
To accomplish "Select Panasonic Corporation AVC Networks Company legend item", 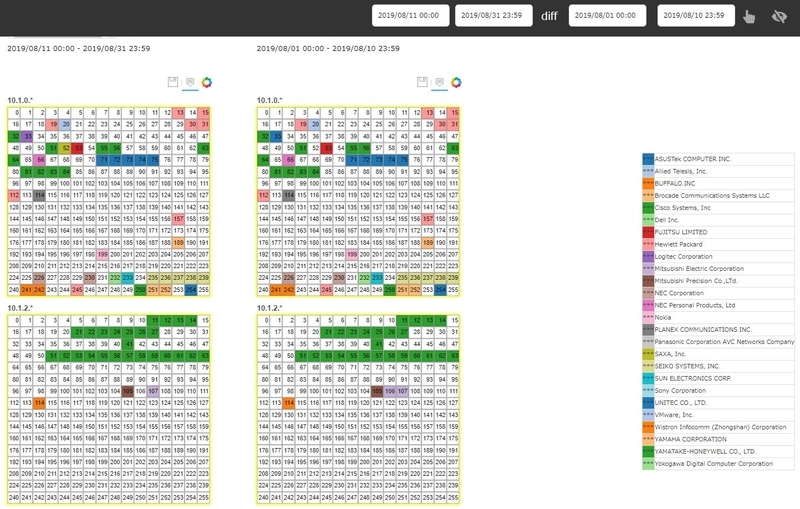I will pos(718,342).
